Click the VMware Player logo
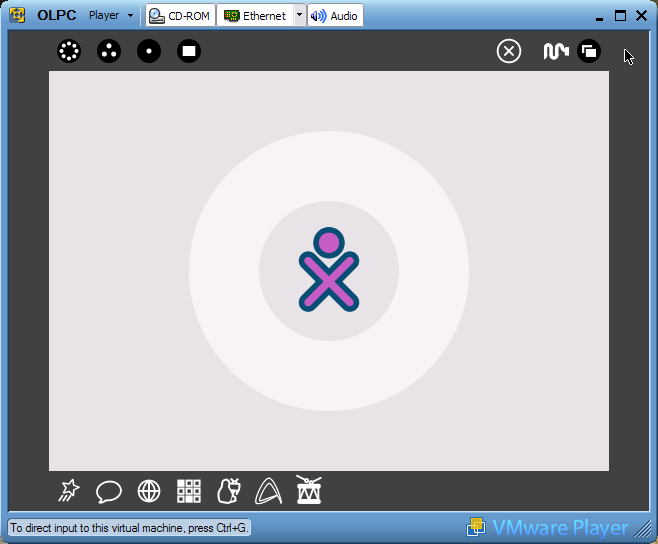Viewport: 658px width, 544px height. tap(548, 528)
